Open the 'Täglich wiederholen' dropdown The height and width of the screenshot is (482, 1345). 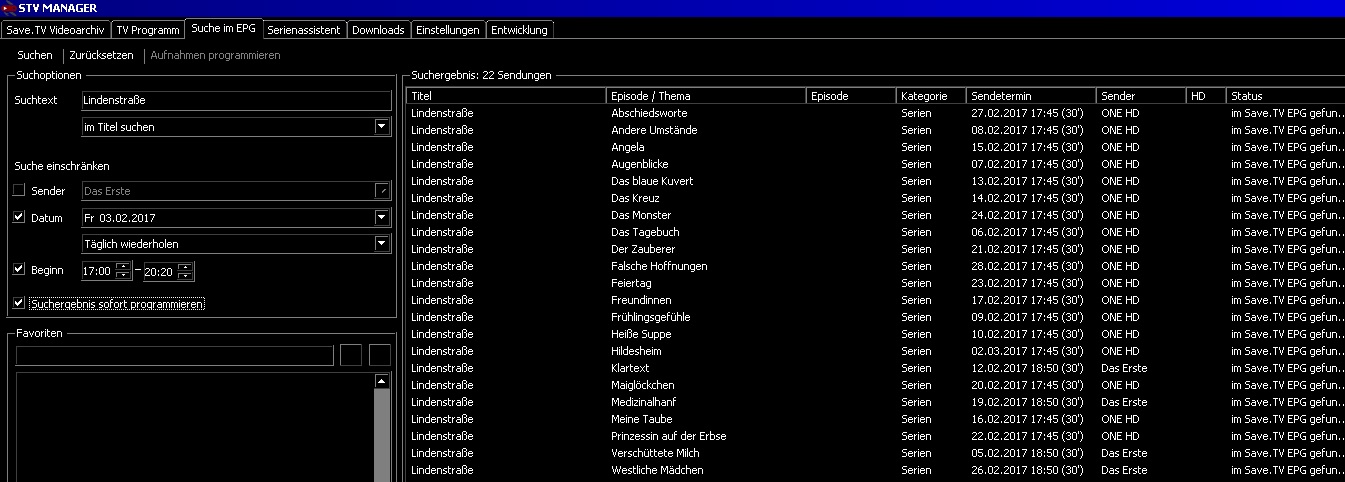pyautogui.click(x=381, y=243)
